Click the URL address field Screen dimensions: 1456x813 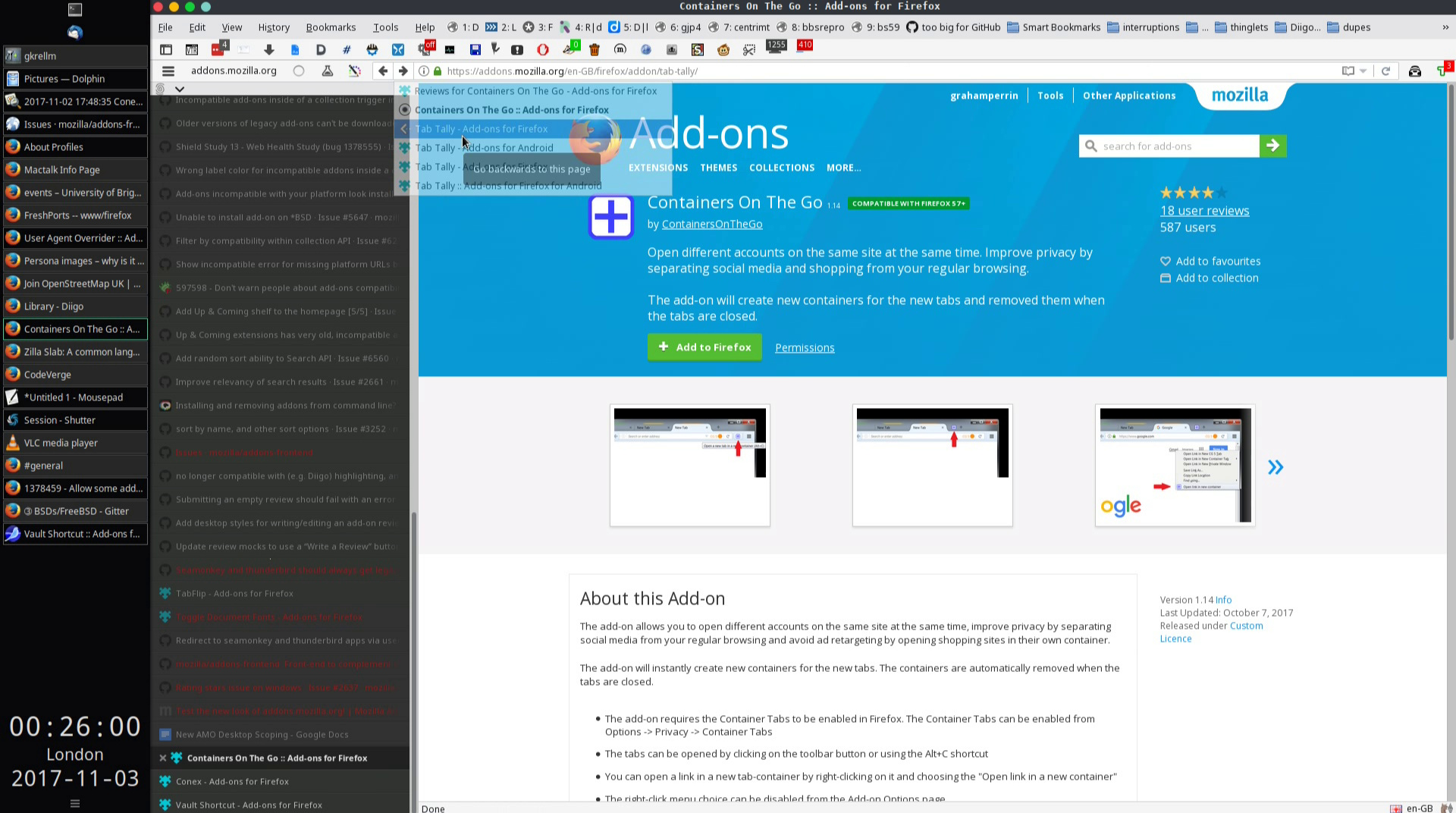tap(887, 71)
